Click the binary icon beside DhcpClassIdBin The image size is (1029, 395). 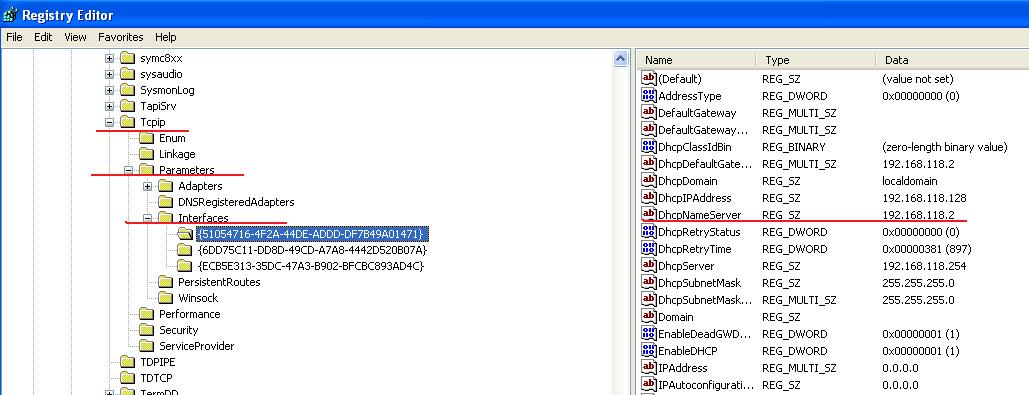[x=649, y=147]
